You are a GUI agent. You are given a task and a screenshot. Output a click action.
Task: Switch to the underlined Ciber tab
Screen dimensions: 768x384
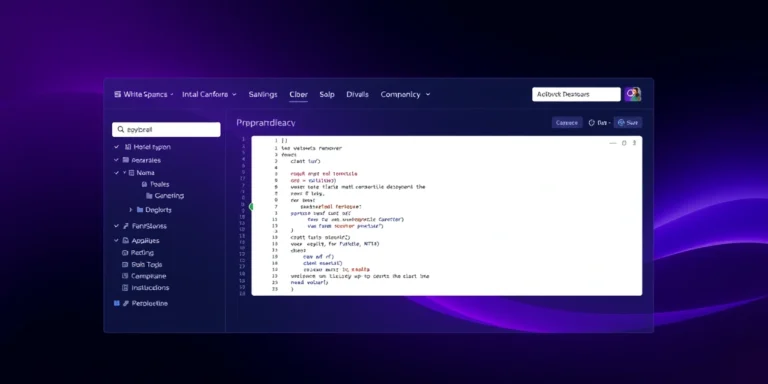pyautogui.click(x=298, y=95)
